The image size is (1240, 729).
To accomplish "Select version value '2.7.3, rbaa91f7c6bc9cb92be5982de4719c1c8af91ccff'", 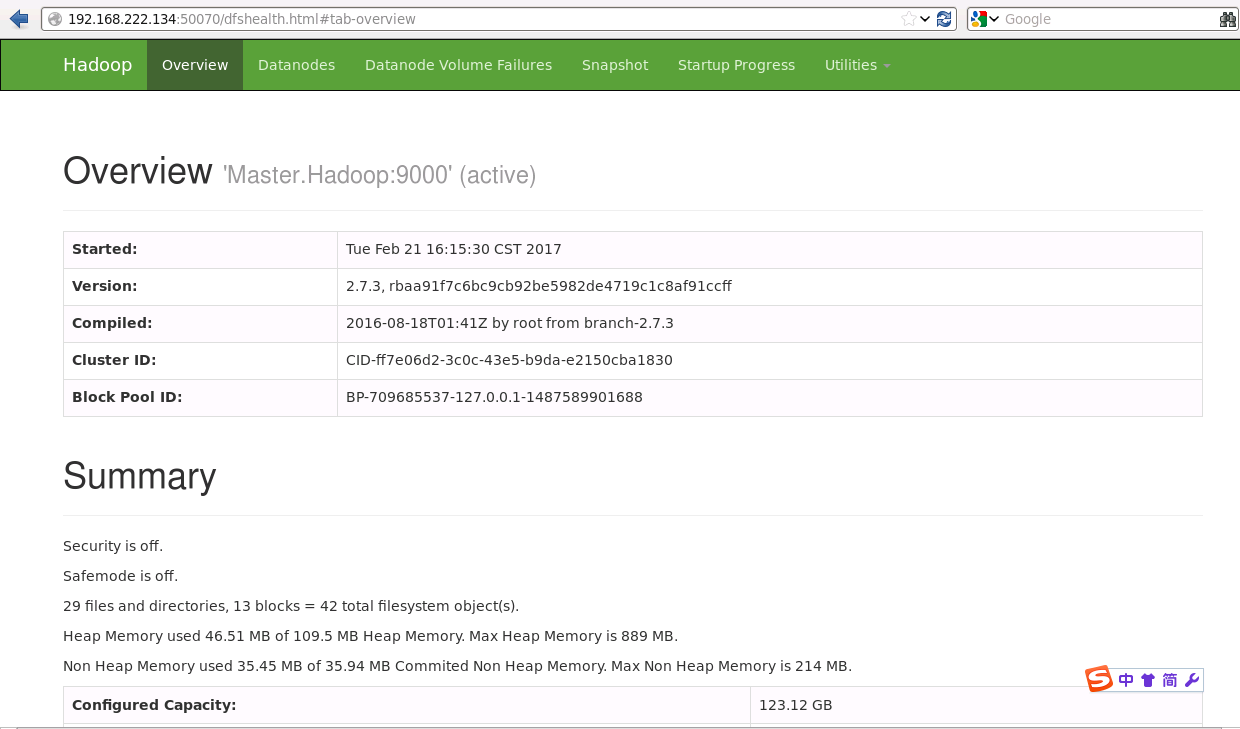I will [539, 286].
